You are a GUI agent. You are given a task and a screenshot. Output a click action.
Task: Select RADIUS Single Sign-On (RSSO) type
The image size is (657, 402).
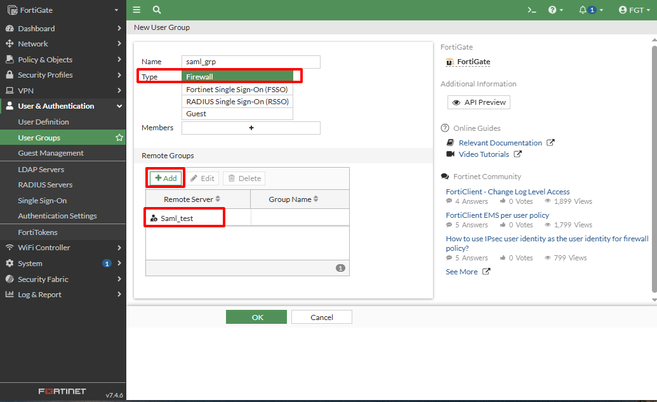click(x=237, y=101)
